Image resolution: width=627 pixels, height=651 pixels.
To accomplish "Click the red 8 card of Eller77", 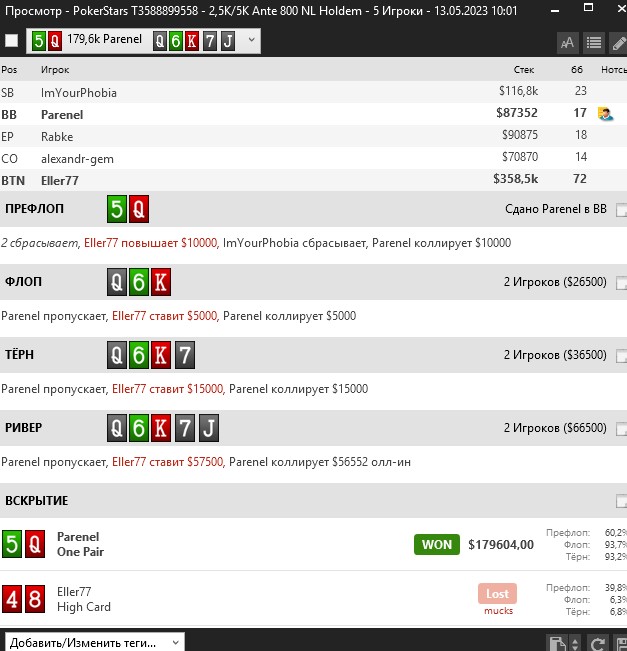I will (35, 599).
